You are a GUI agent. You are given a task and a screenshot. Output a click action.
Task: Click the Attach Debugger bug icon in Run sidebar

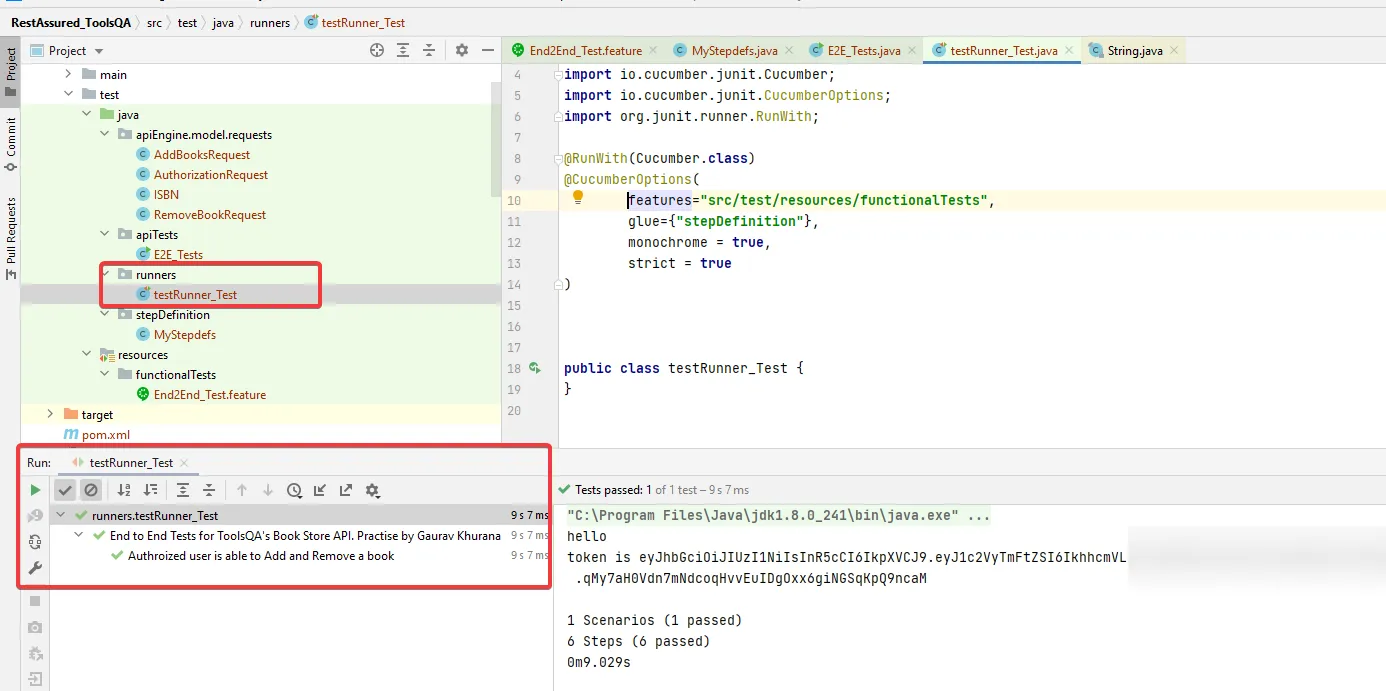(35, 654)
